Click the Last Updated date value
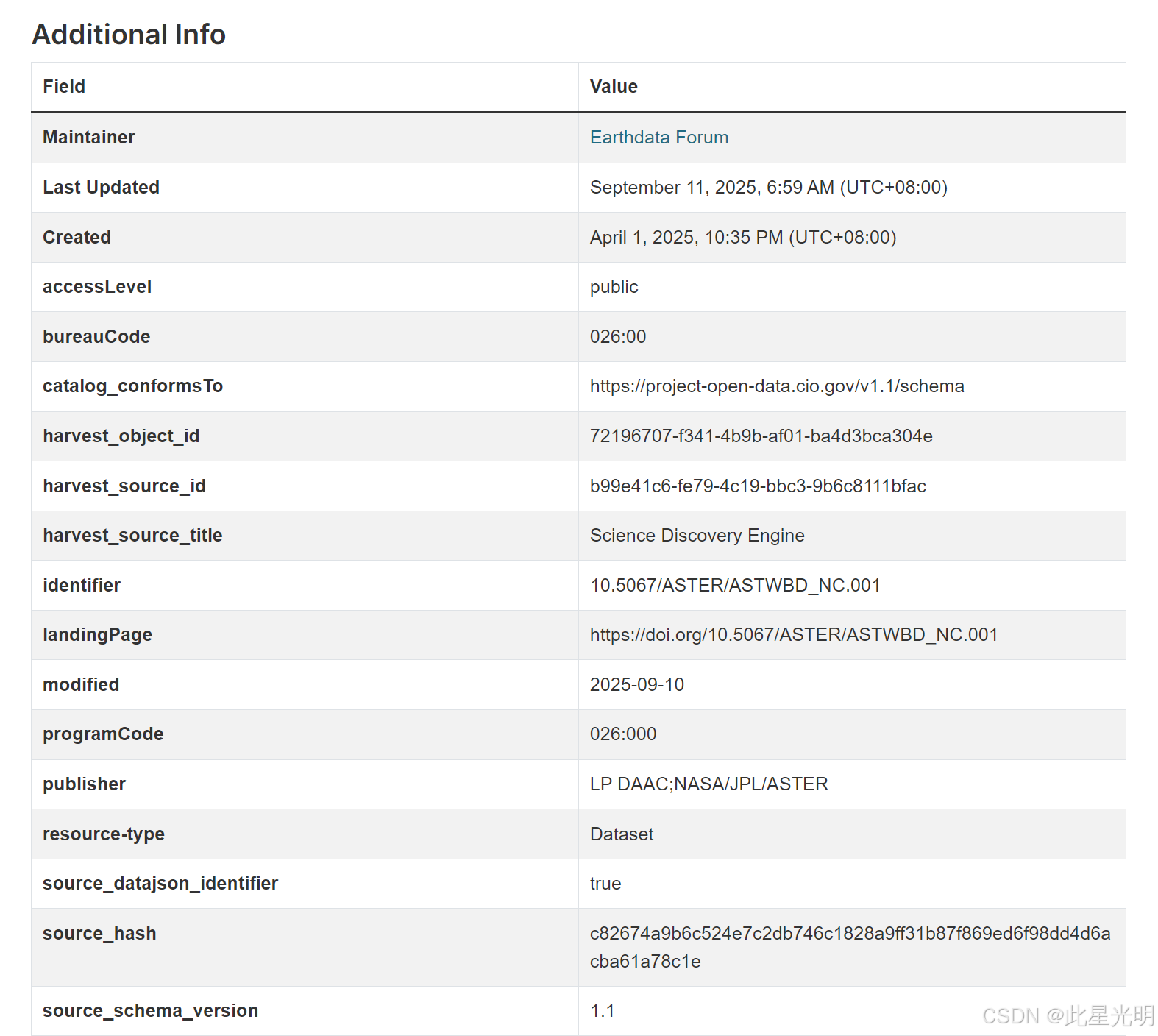The height and width of the screenshot is (1036, 1158). [768, 188]
